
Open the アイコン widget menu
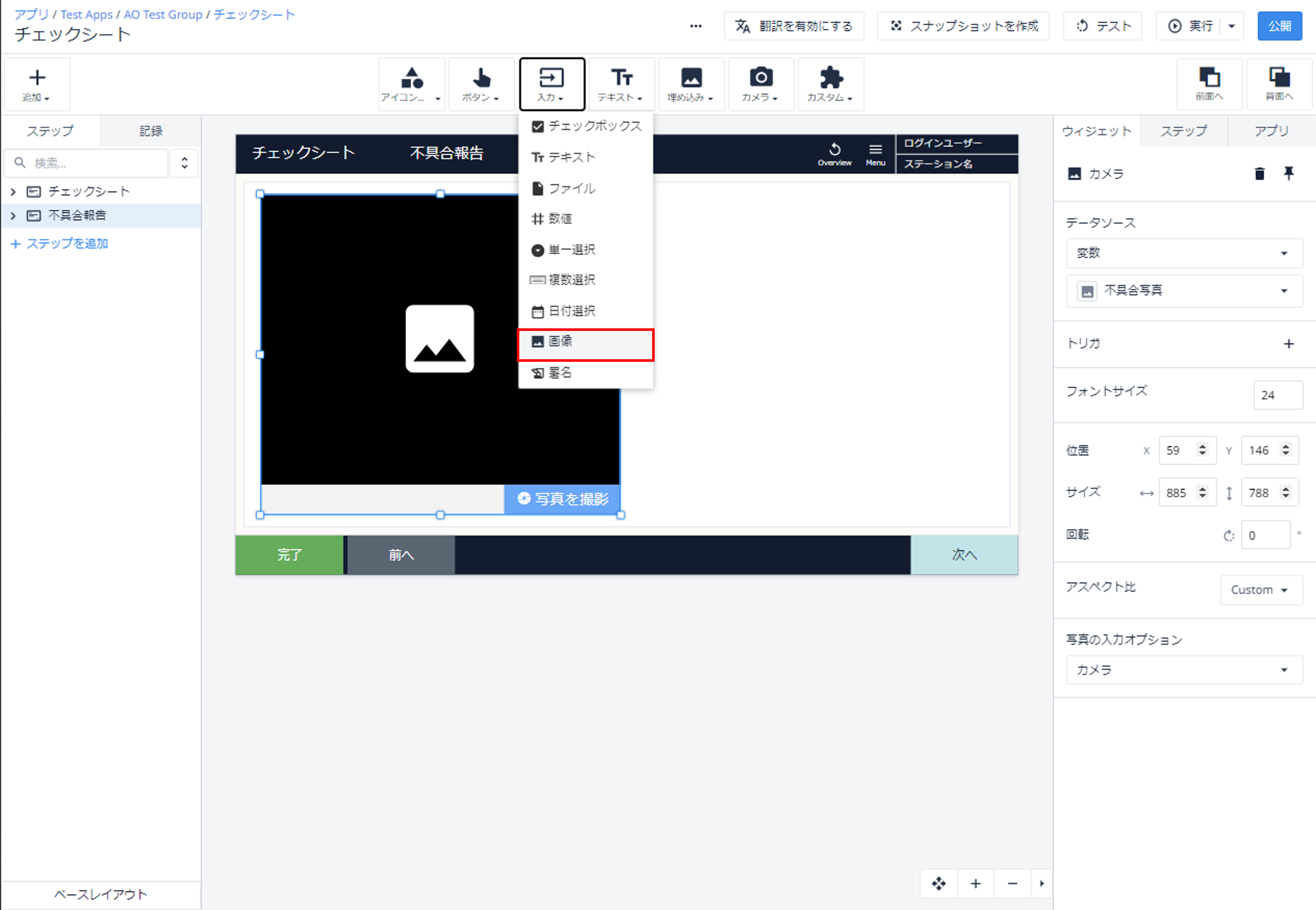(411, 84)
